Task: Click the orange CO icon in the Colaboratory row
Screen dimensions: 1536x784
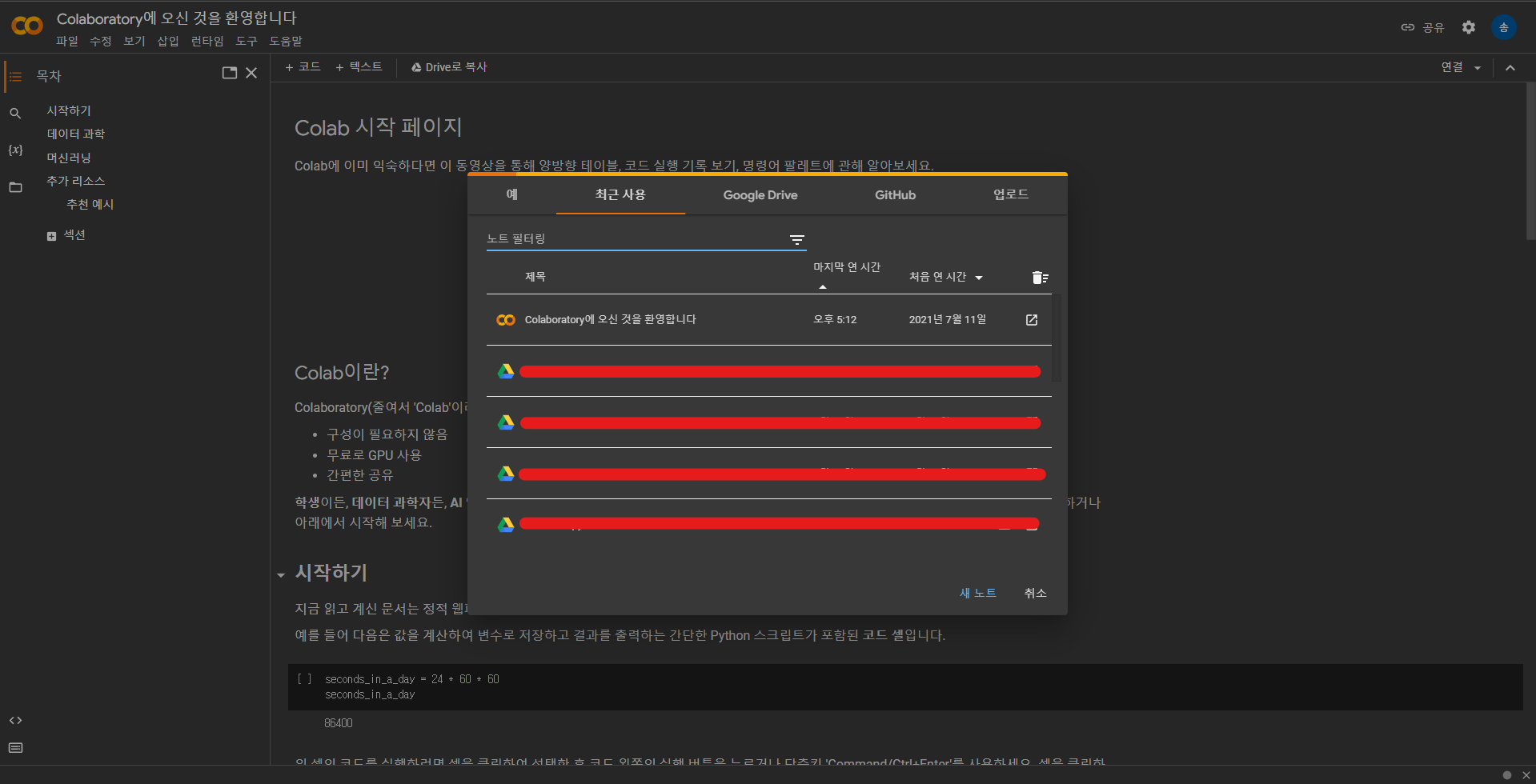Action: click(x=506, y=320)
